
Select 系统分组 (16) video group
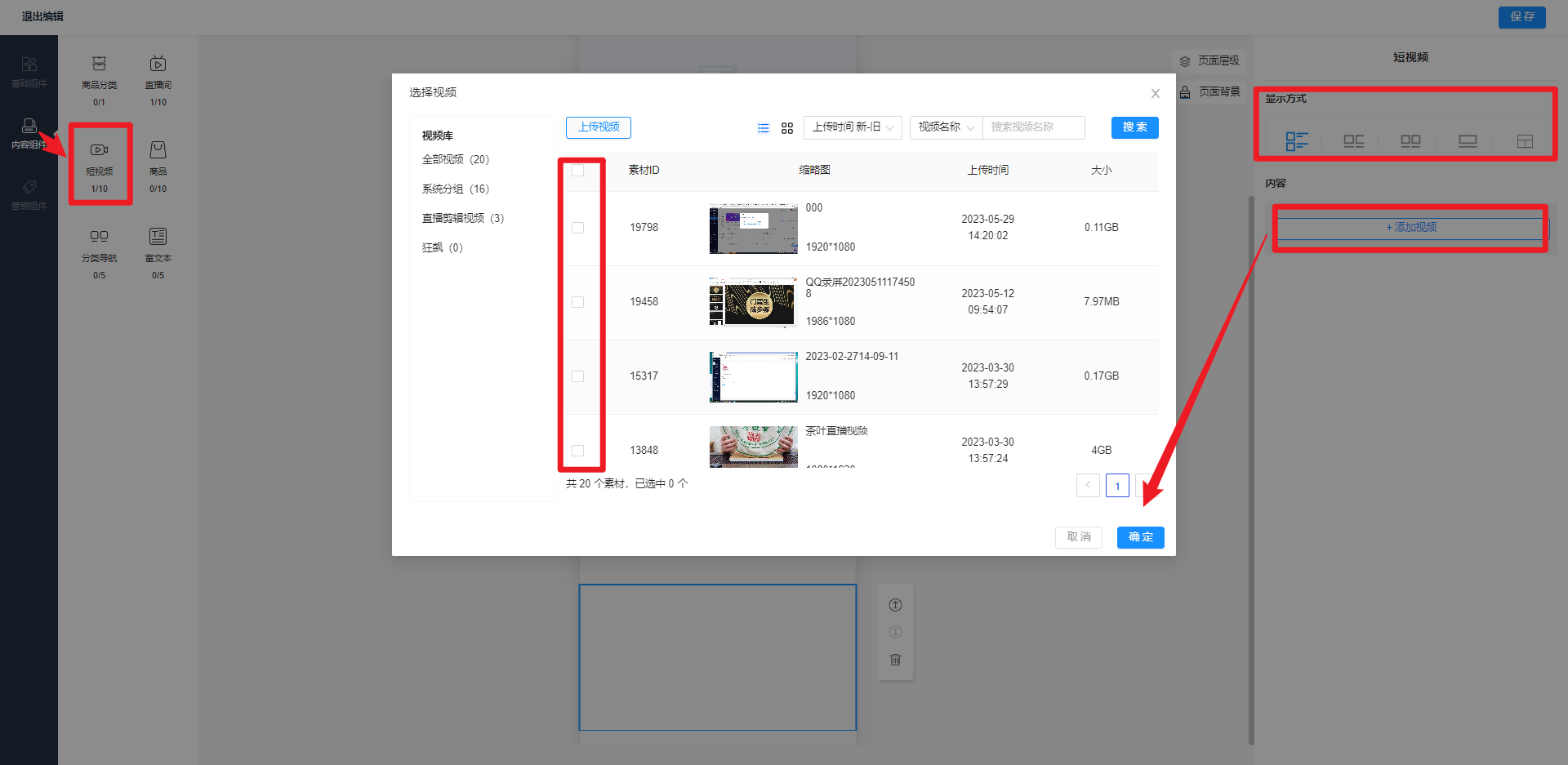[455, 189]
